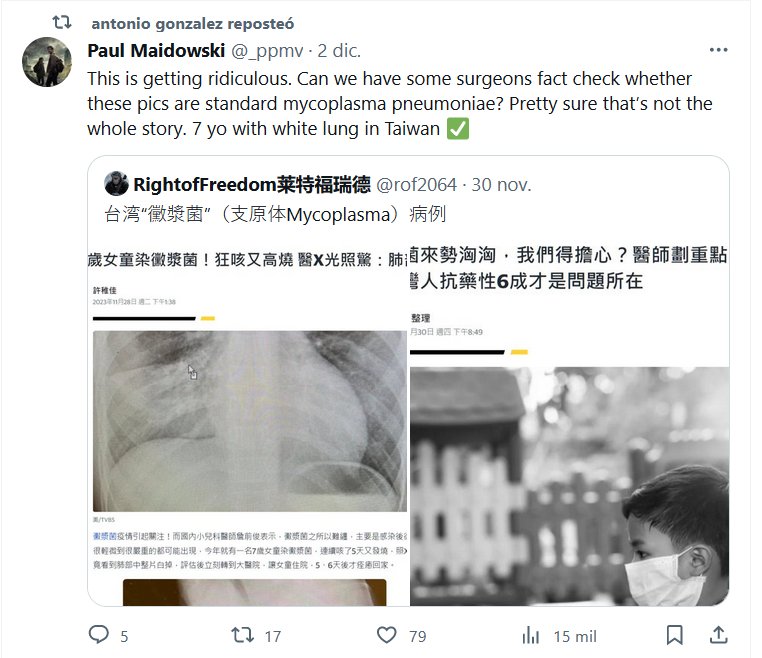Click the RightofFreedom account name
The width and height of the screenshot is (762, 658).
pyautogui.click(x=252, y=185)
